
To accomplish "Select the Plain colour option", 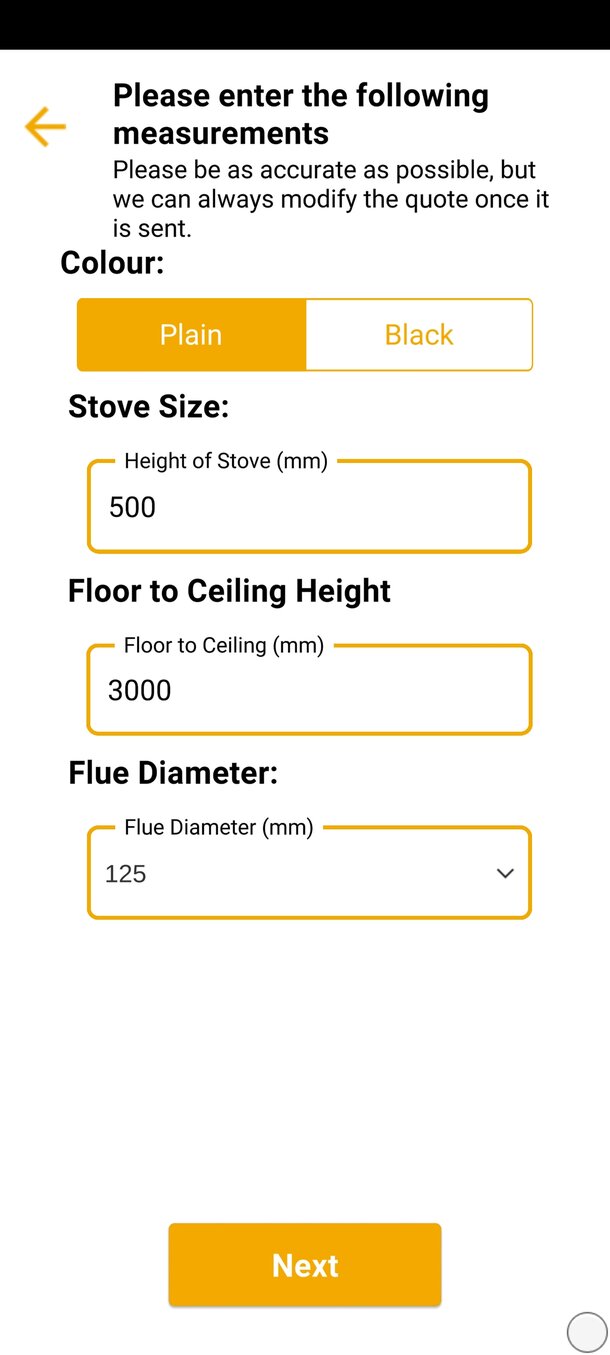I will (191, 335).
